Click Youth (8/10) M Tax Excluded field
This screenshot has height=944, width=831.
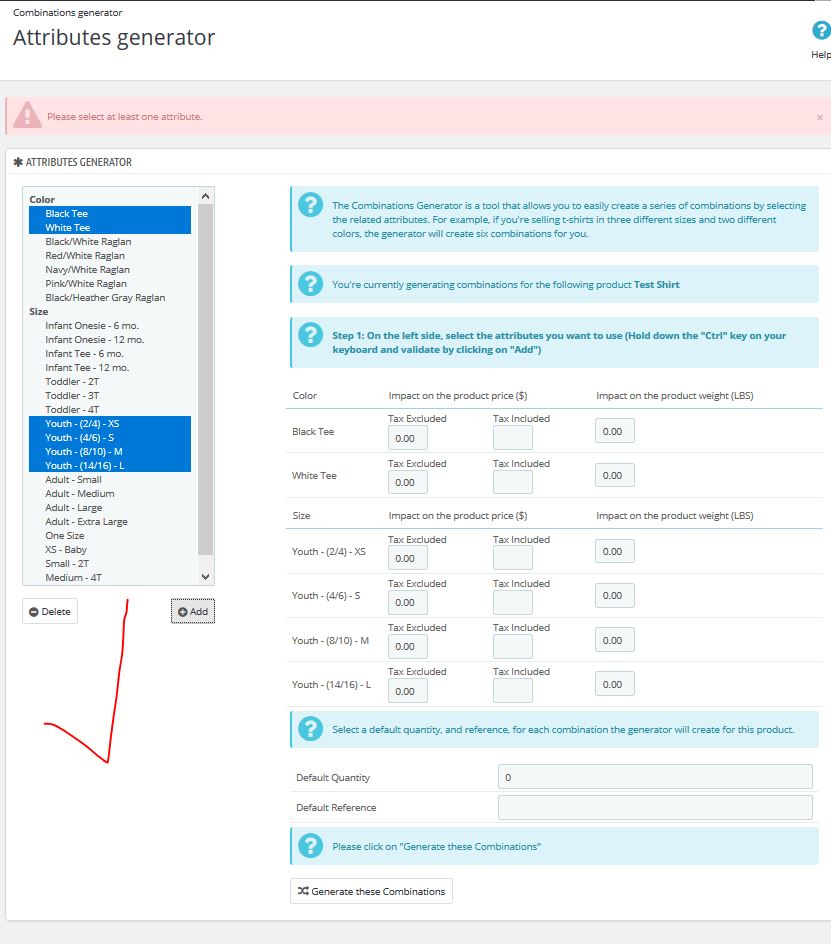(x=408, y=646)
